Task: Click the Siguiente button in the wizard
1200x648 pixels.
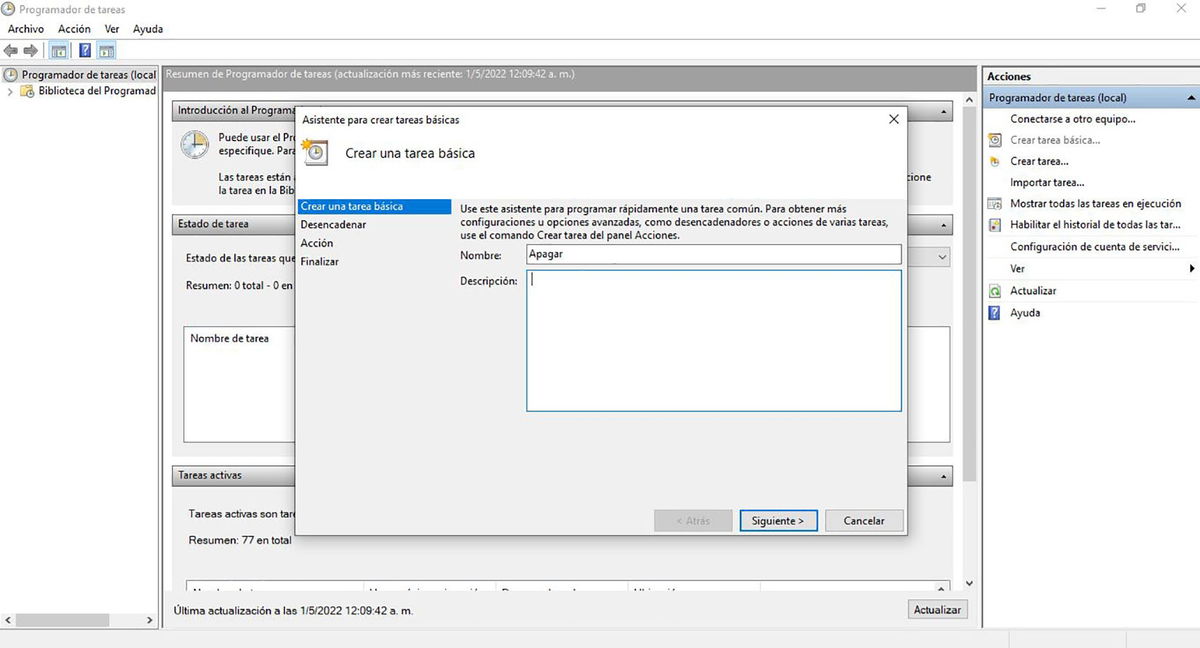Action: (778, 520)
